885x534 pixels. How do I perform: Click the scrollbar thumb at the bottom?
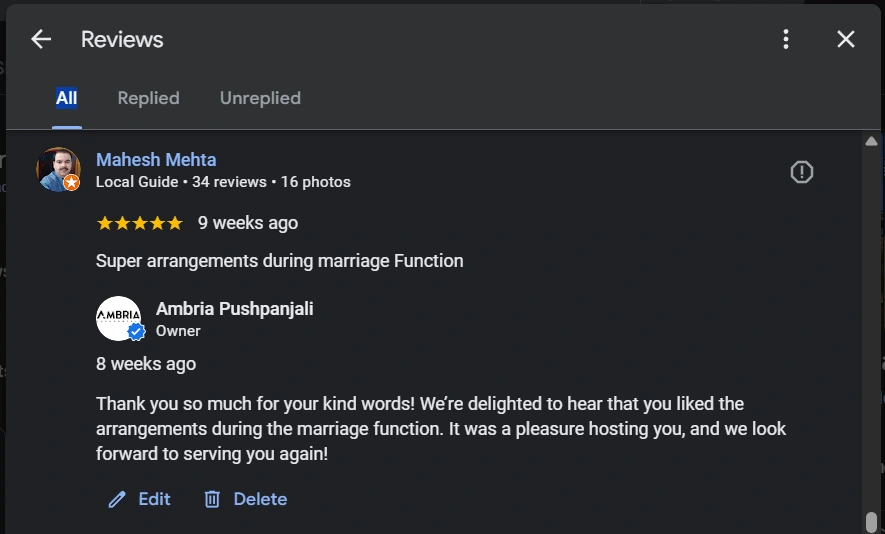[x=871, y=522]
